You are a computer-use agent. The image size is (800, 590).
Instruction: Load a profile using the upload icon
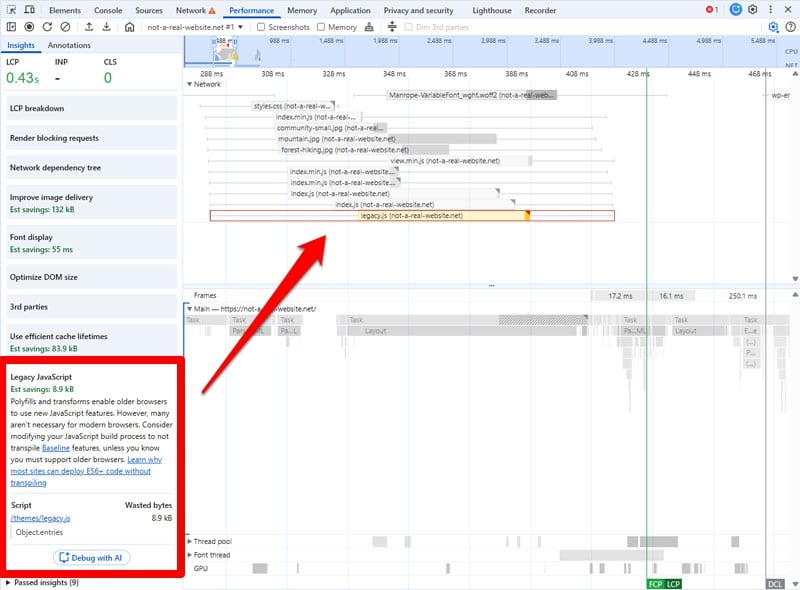click(89, 28)
